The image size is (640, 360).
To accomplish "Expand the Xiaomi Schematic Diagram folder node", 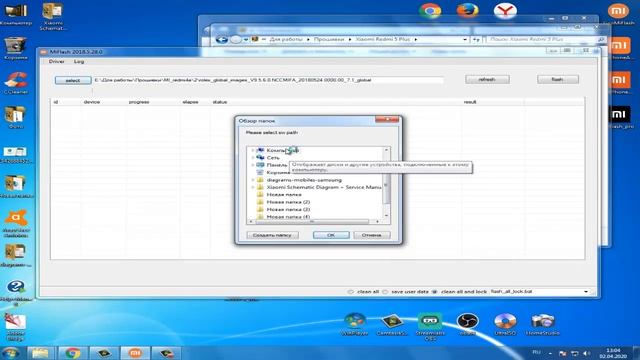I will coord(253,187).
